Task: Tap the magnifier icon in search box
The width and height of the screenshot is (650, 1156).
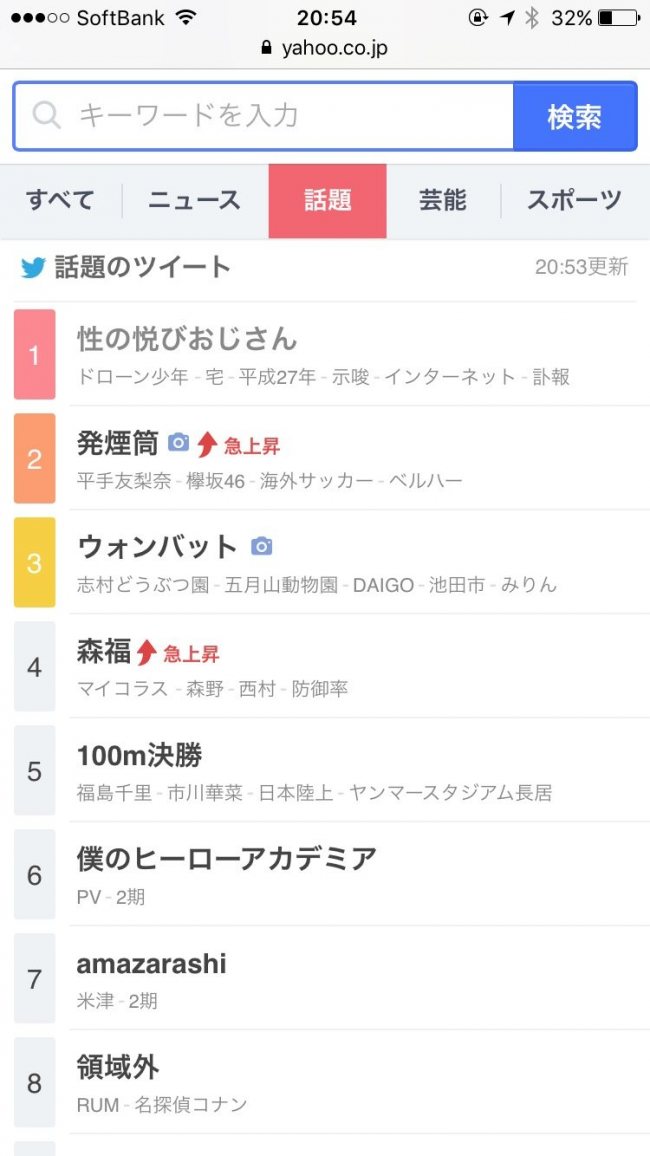Action: pyautogui.click(x=47, y=116)
